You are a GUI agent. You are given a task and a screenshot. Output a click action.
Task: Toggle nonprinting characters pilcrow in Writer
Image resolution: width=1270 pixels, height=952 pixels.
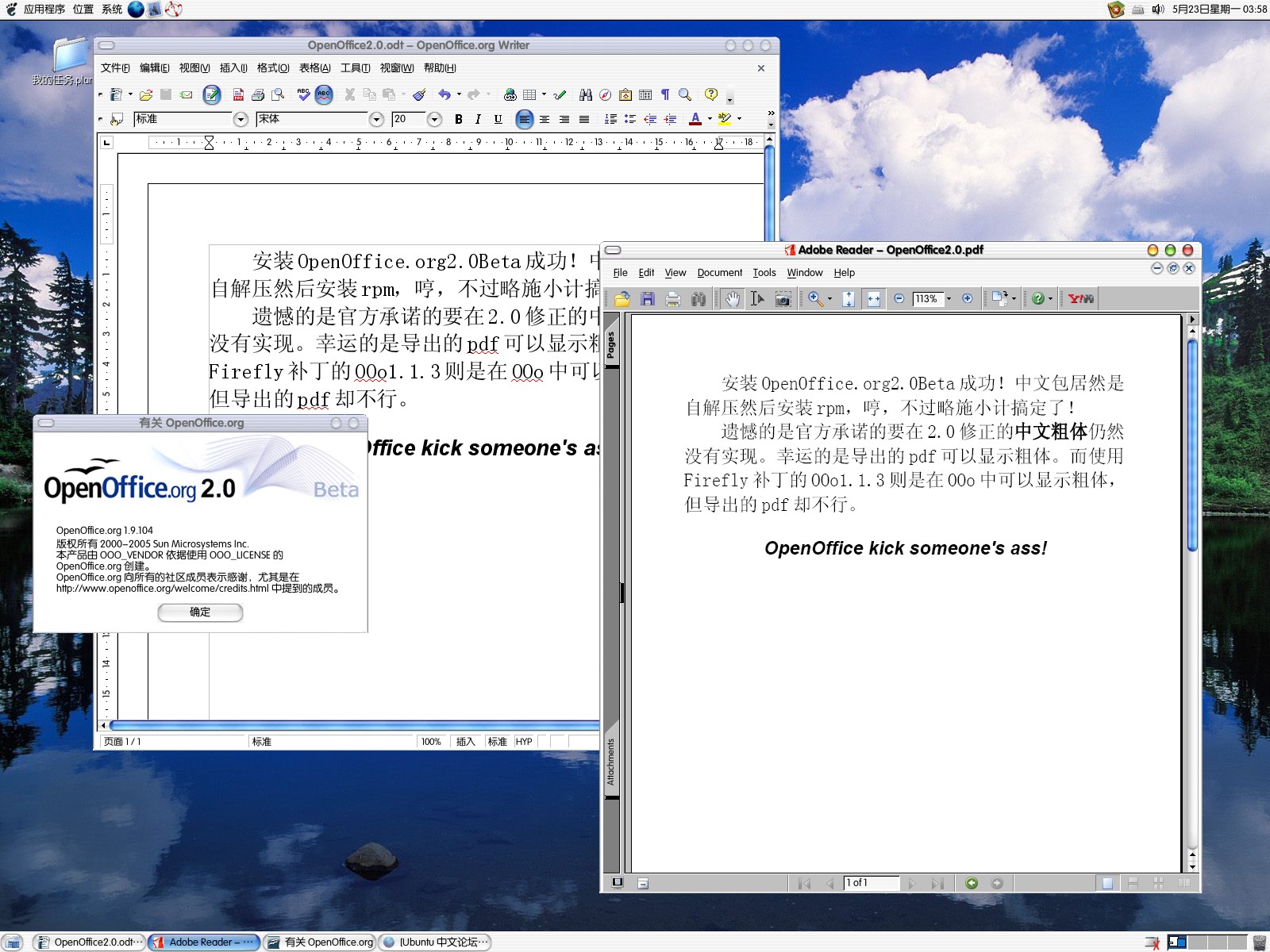point(665,95)
